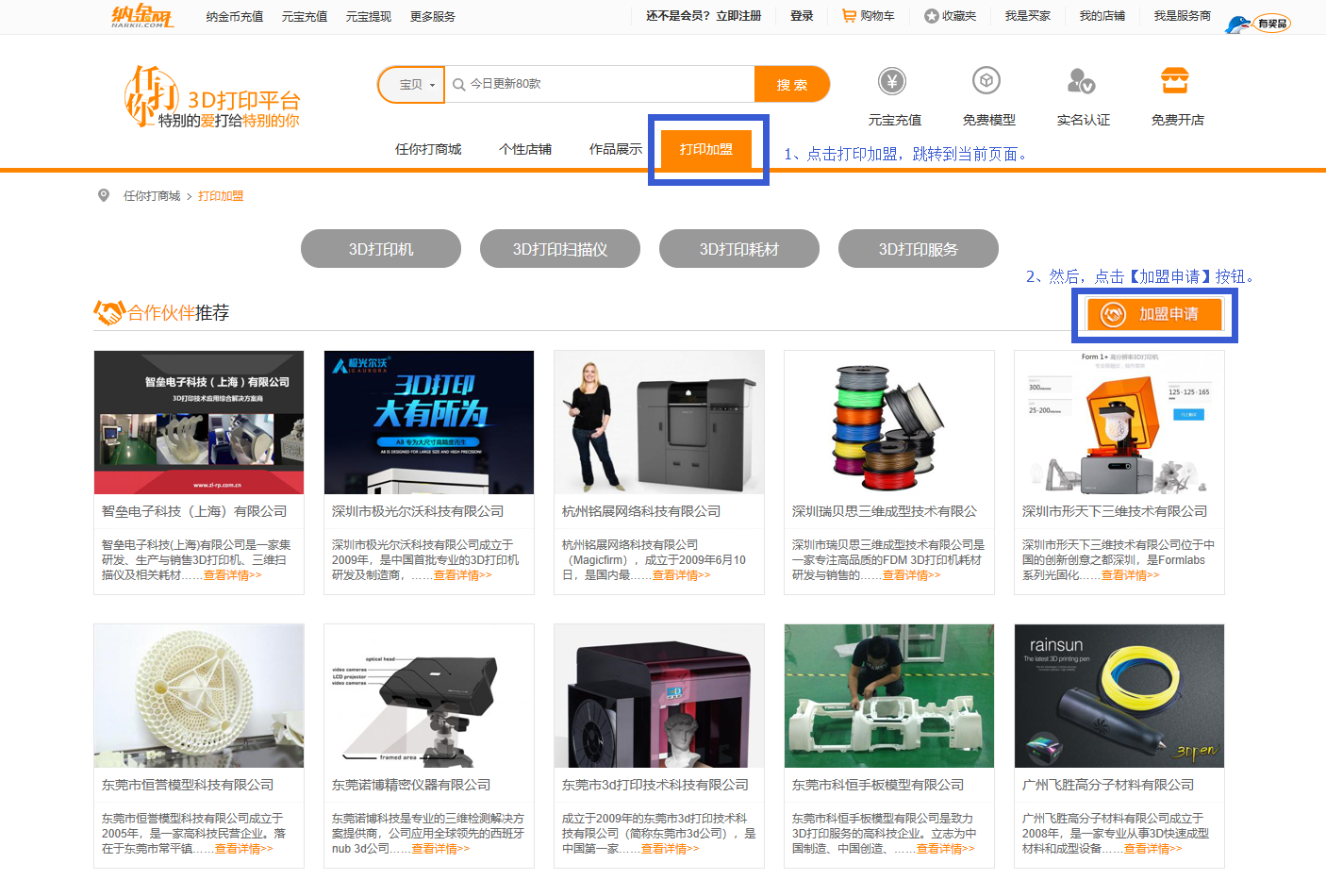The image size is (1326, 896).
Task: Switch to the 作品展示 tab
Action: pyautogui.click(x=615, y=149)
